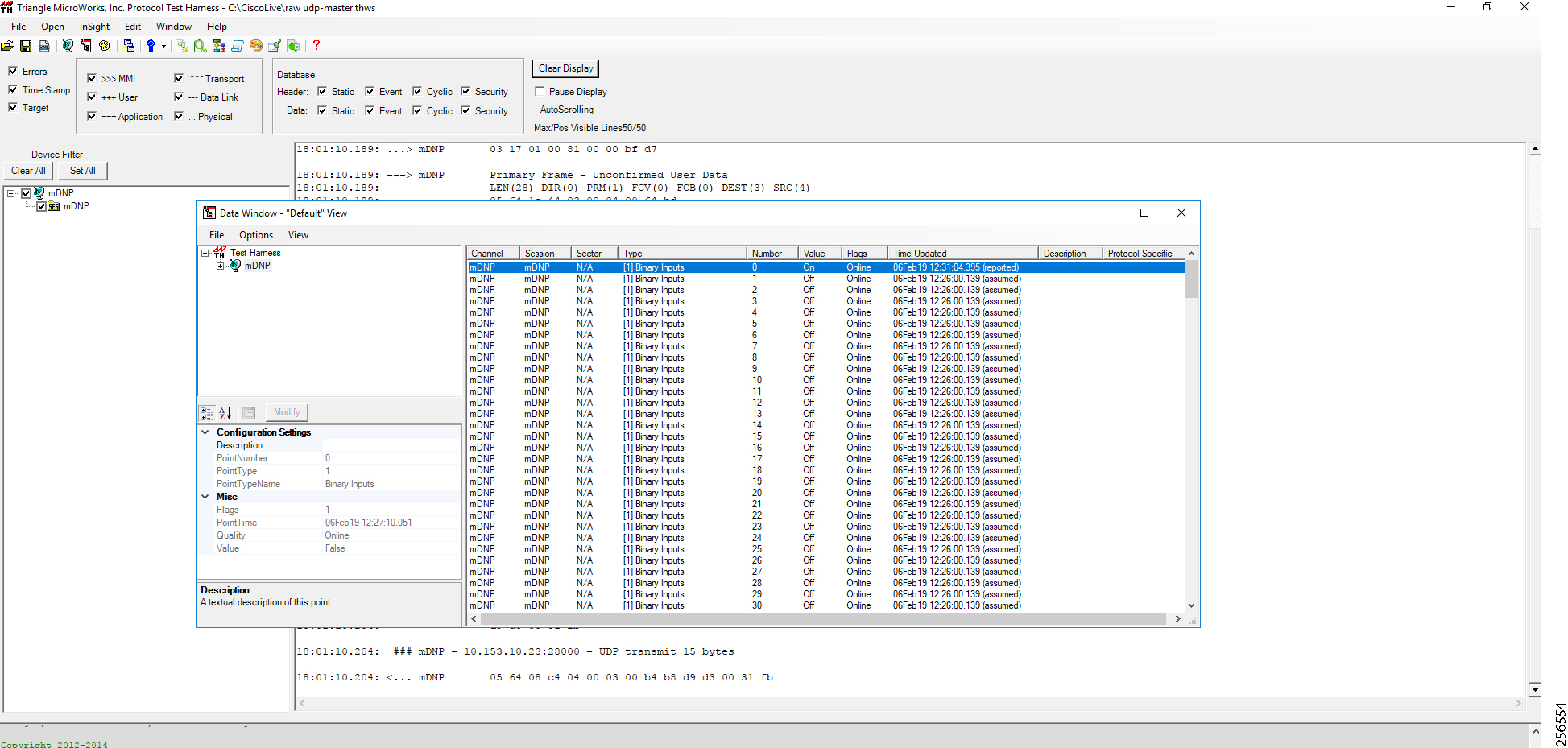Click the document with sparkle wand icon
Screen dimensions: 1568x748
[x=181, y=46]
